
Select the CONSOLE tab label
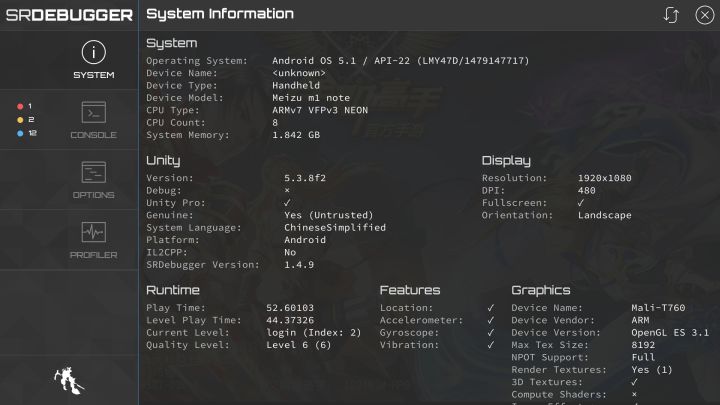coord(94,135)
